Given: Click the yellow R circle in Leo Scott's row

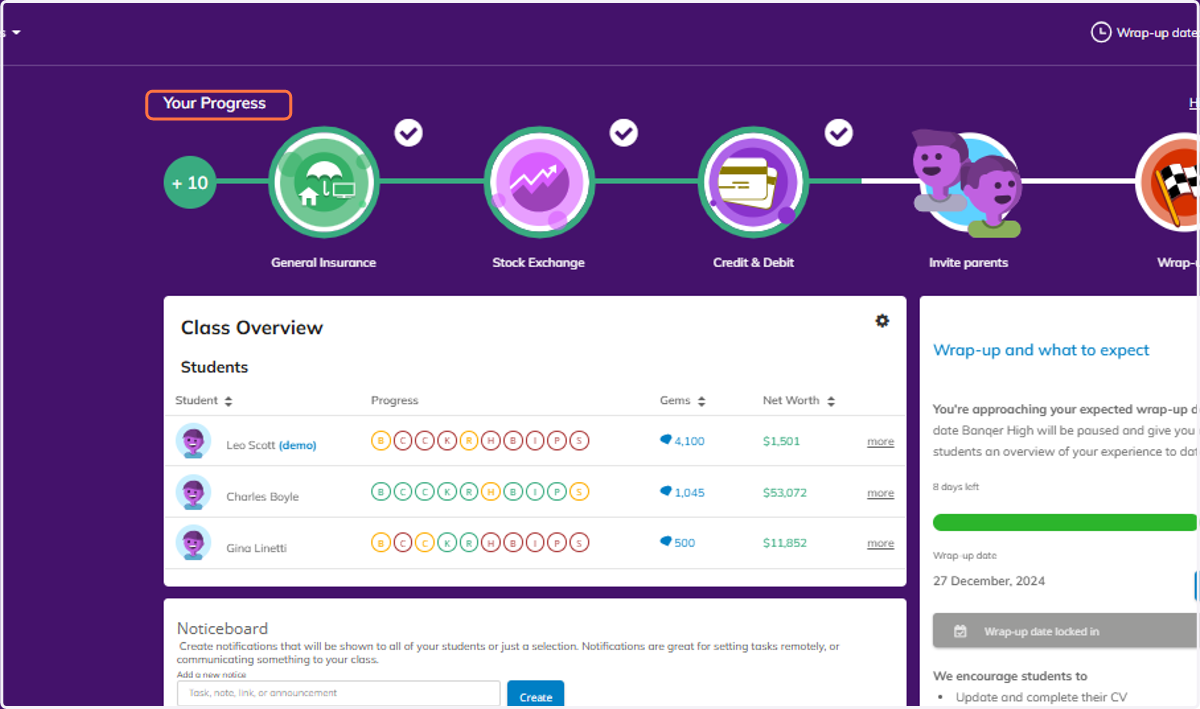Looking at the screenshot, I should click(469, 441).
